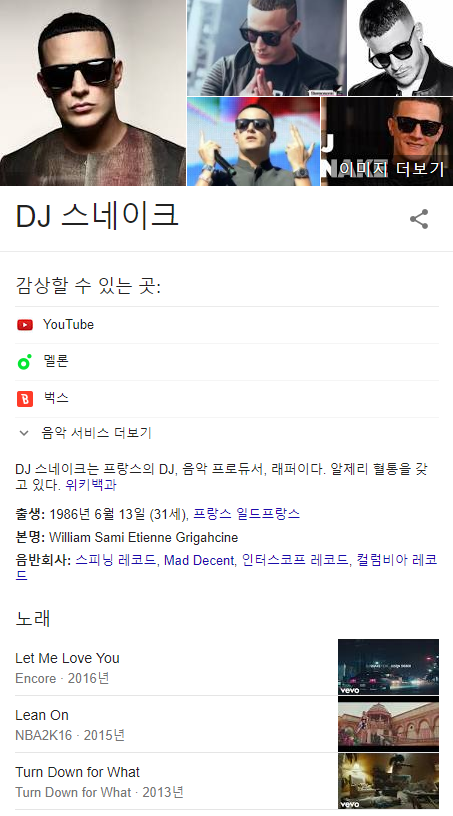Viewport: 453px width, 816px height.
Task: Open the Mad Decent label link
Action: pos(199,560)
